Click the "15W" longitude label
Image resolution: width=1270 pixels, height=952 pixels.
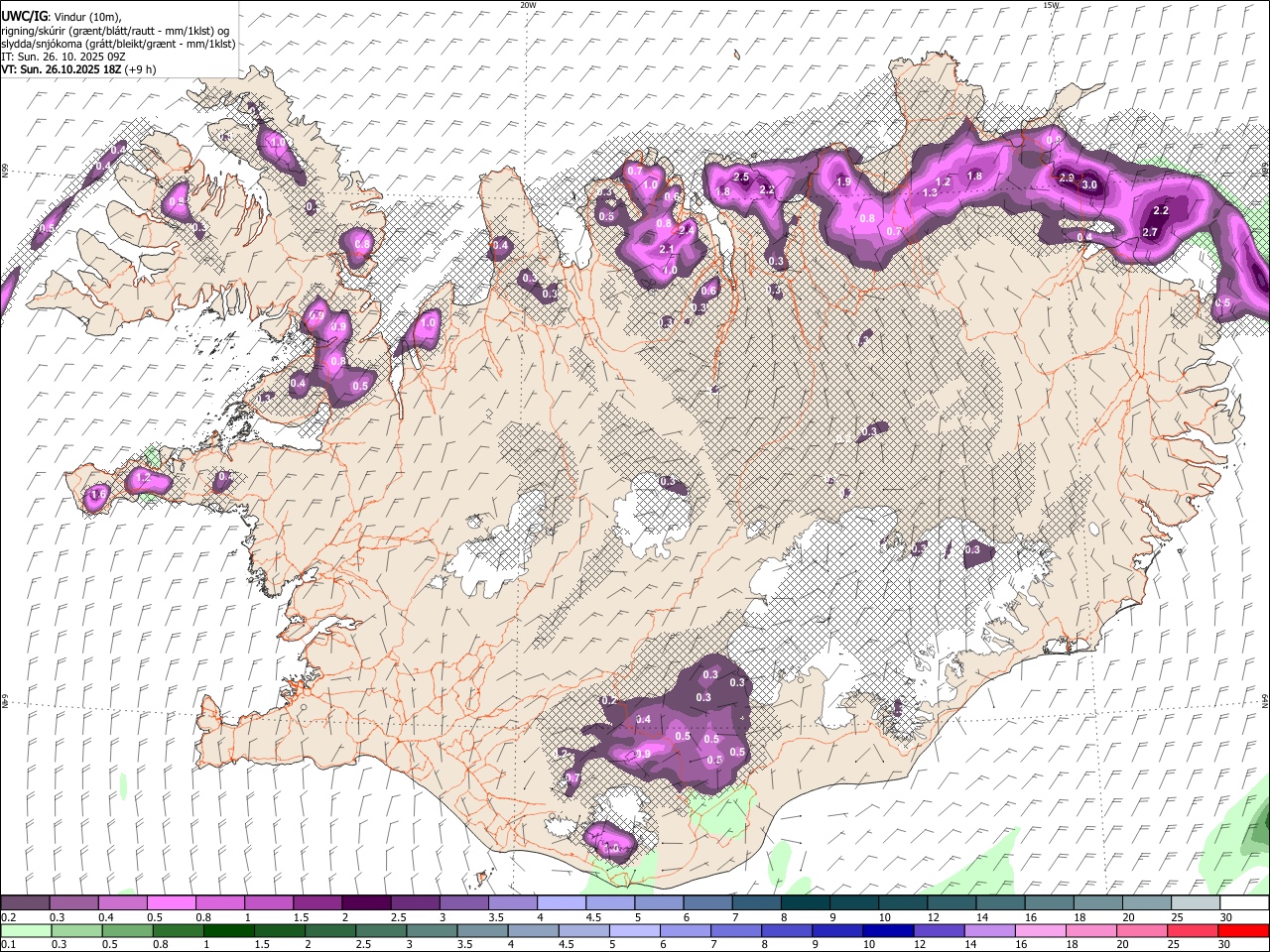pos(1051,5)
